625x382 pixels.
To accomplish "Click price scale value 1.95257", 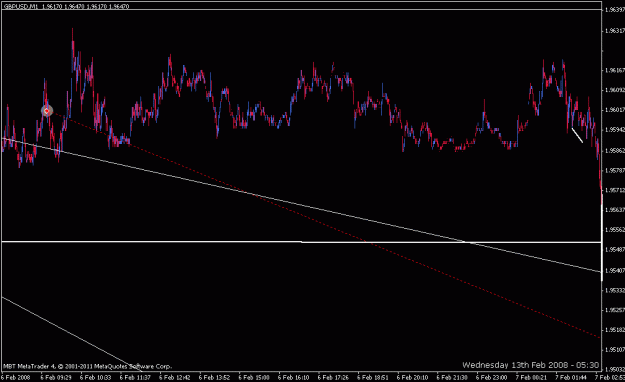I will (614, 310).
